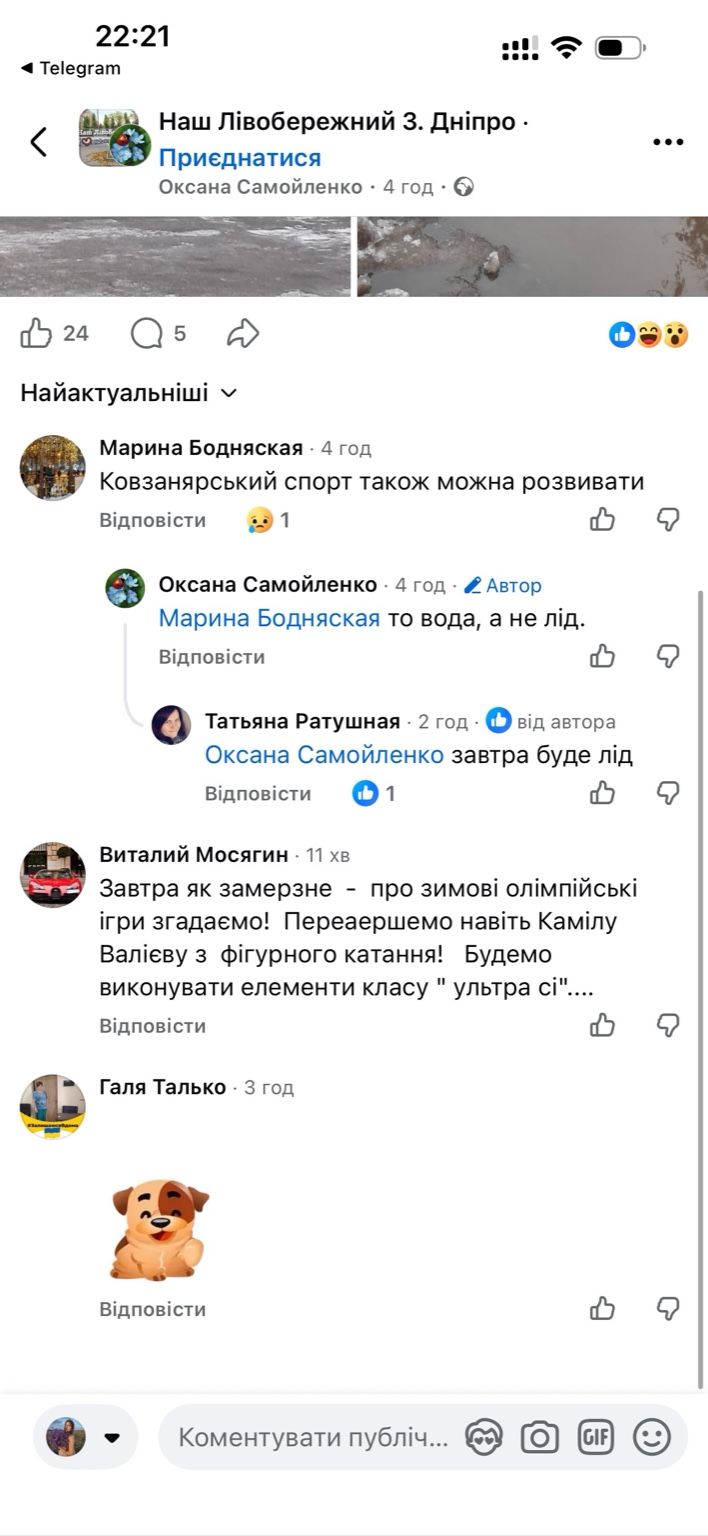The height and width of the screenshot is (1536, 708).
Task: Return to Telegram via status bar link
Action: coord(70,68)
